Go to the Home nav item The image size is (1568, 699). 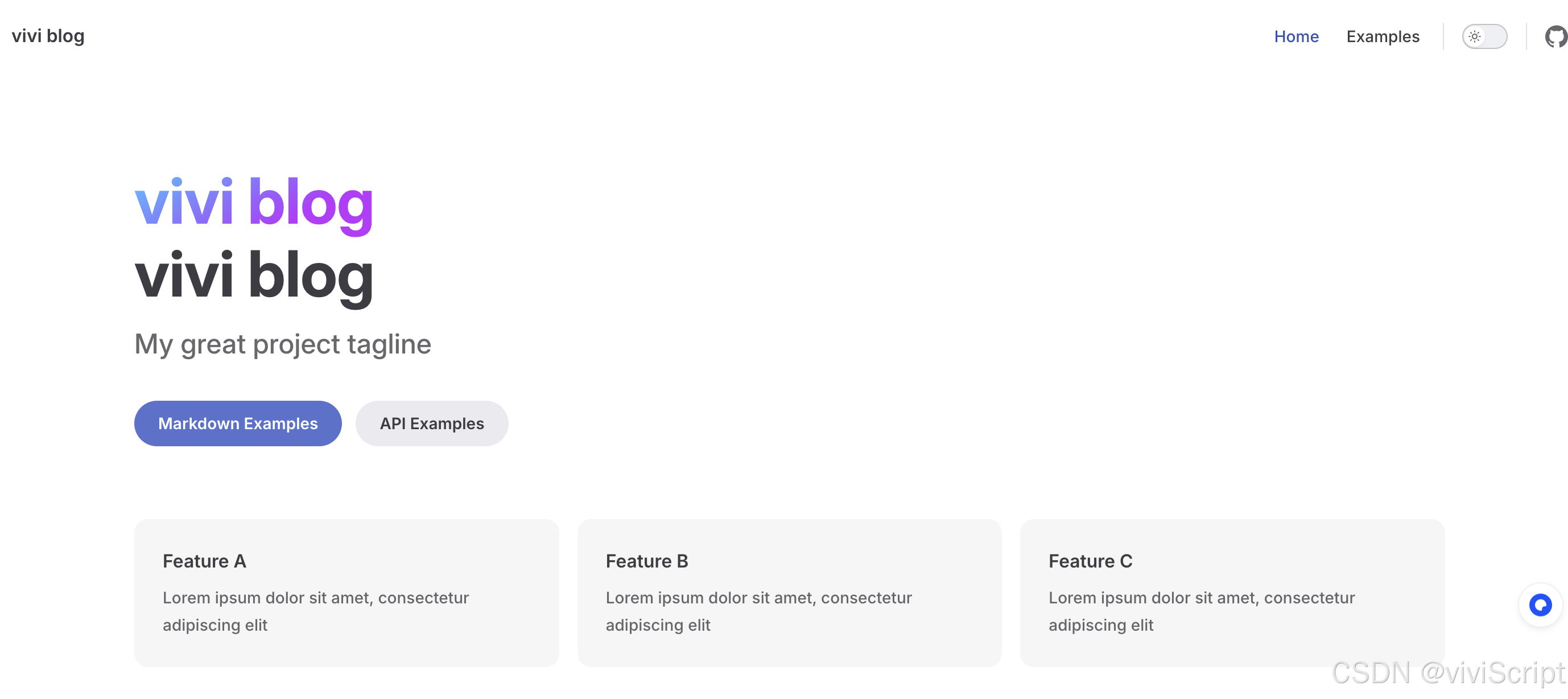(x=1296, y=36)
